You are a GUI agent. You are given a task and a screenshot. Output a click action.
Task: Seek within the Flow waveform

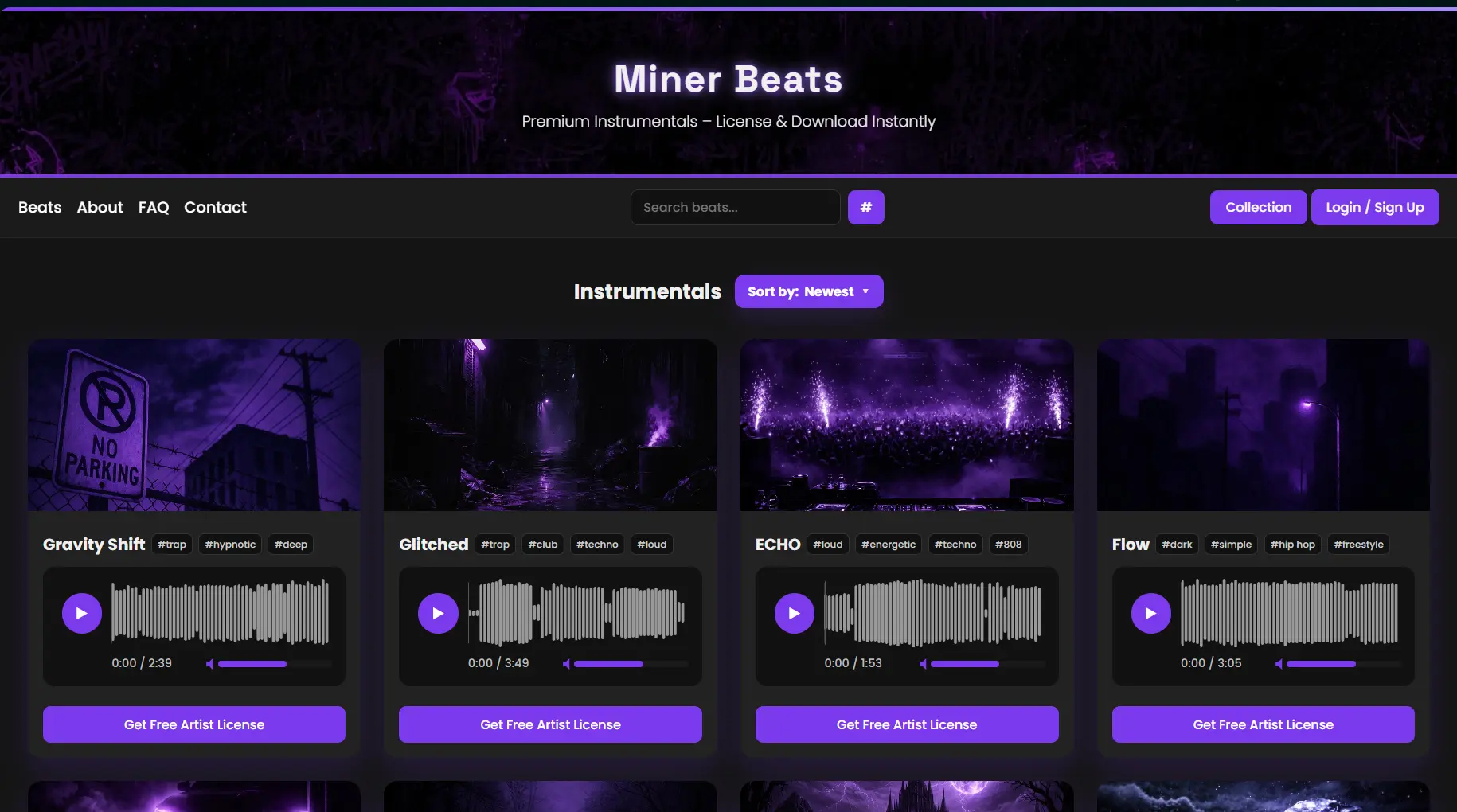pyautogui.click(x=1289, y=613)
